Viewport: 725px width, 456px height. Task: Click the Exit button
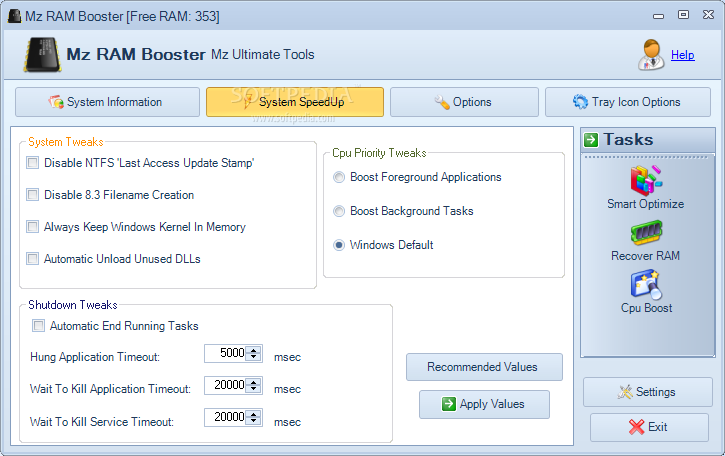(x=649, y=427)
